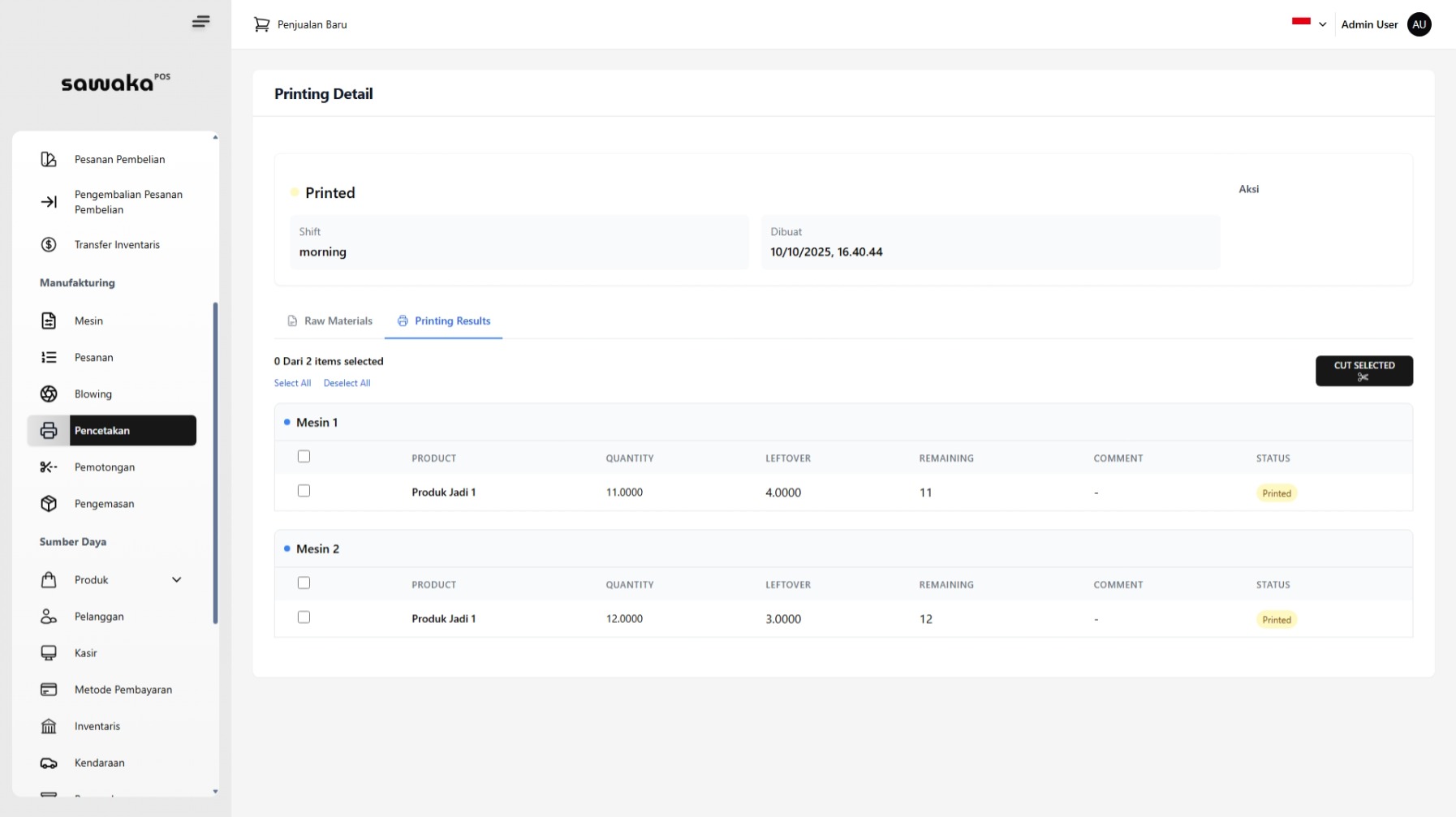The image size is (1456, 817).
Task: Check the Produk Jadi 1 row under Mesin 2
Action: point(304,617)
